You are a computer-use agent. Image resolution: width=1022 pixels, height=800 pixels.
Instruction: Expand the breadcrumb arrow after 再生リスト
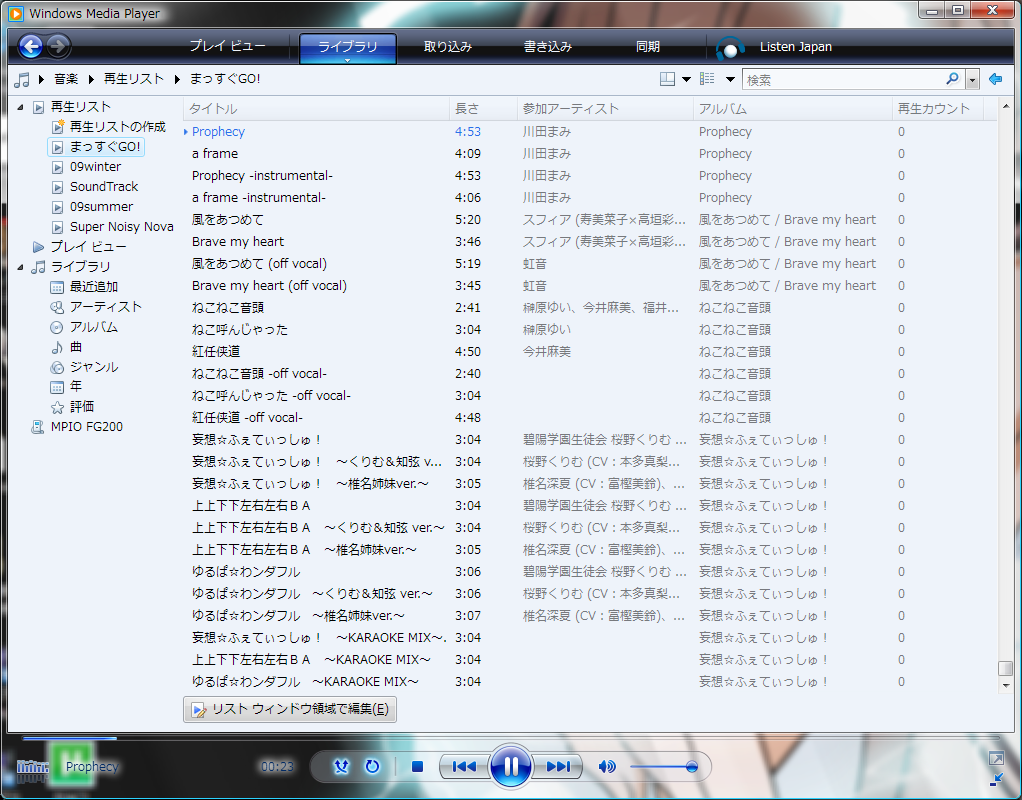(177, 79)
